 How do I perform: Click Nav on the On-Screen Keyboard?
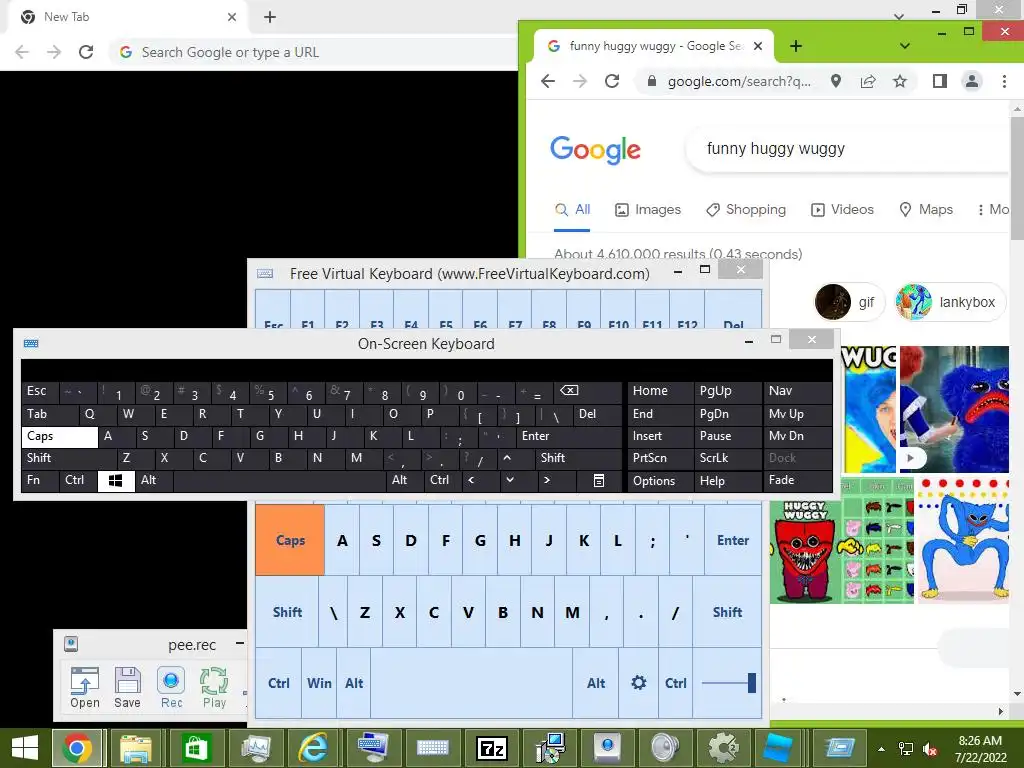point(797,391)
